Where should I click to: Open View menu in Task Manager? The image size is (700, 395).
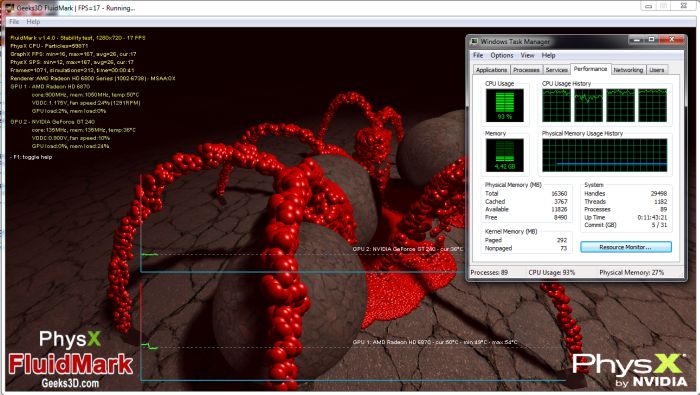click(x=527, y=55)
